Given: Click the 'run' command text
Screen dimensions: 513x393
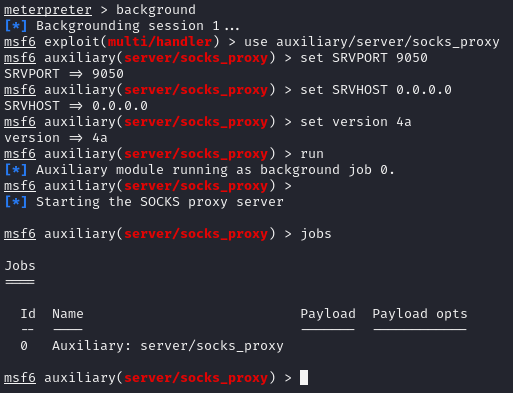Looking at the screenshot, I should coord(312,154).
